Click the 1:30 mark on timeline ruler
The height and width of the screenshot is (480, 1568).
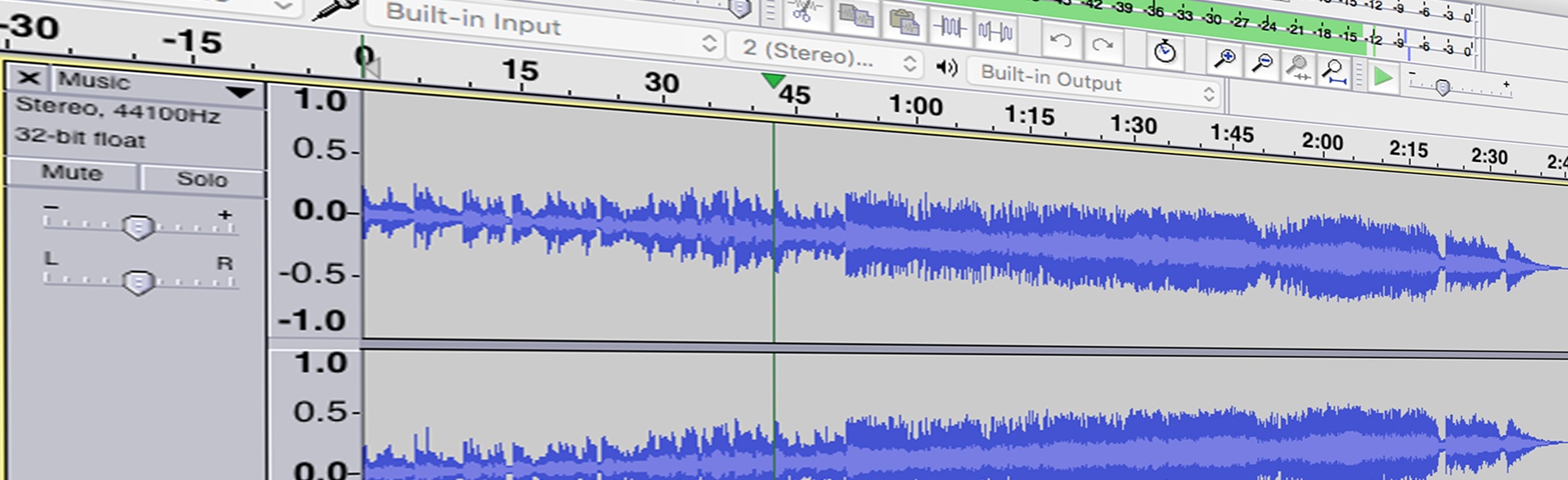[1133, 124]
